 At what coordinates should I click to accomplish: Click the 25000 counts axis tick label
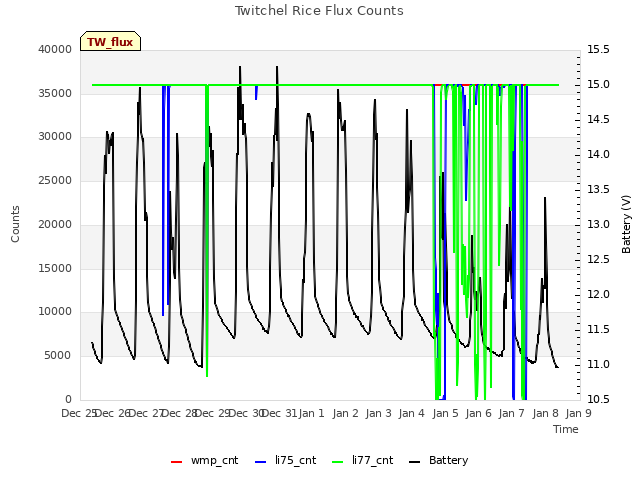coord(55,180)
